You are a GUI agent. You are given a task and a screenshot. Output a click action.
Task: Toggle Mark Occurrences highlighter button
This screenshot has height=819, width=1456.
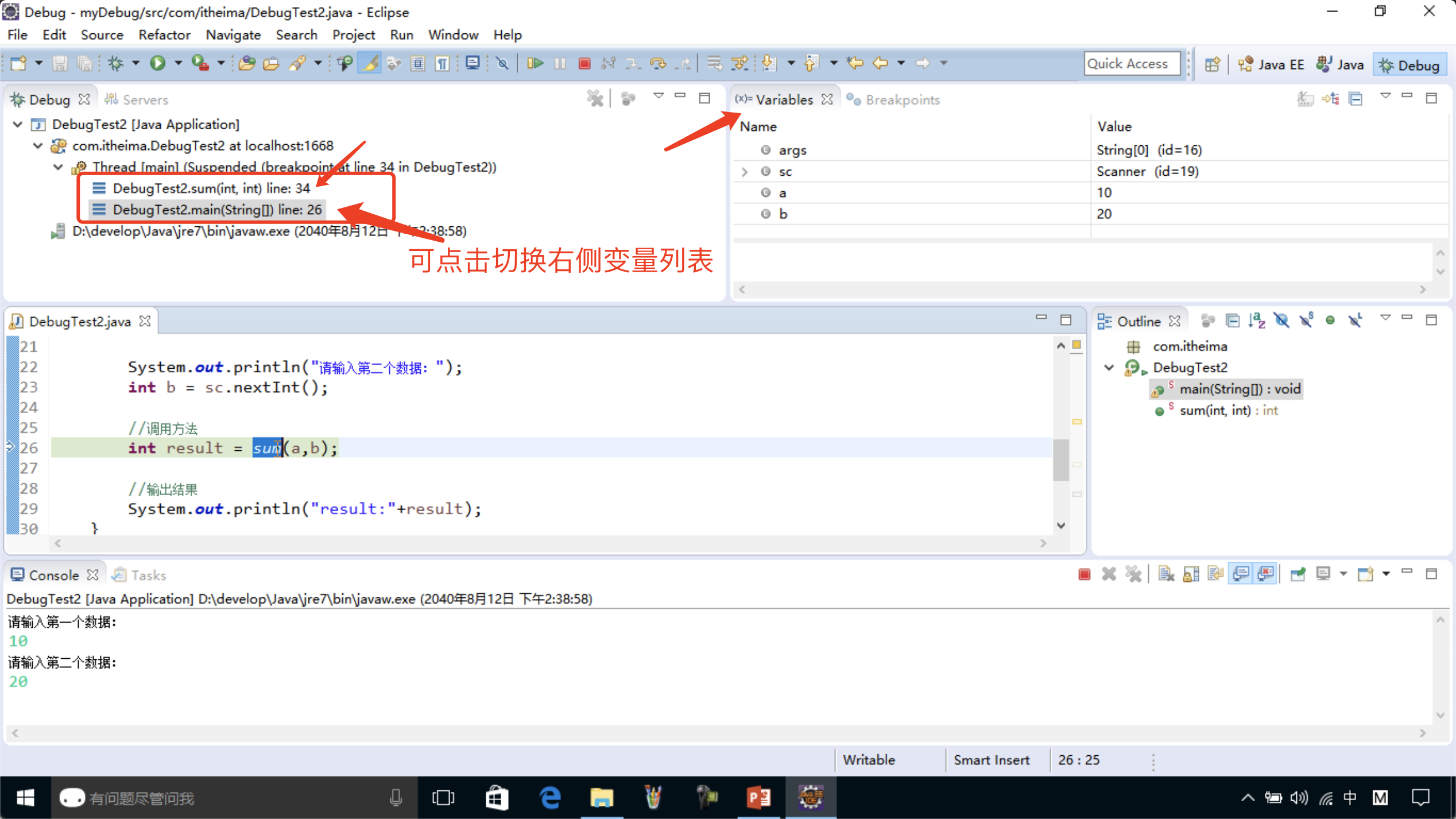370,63
